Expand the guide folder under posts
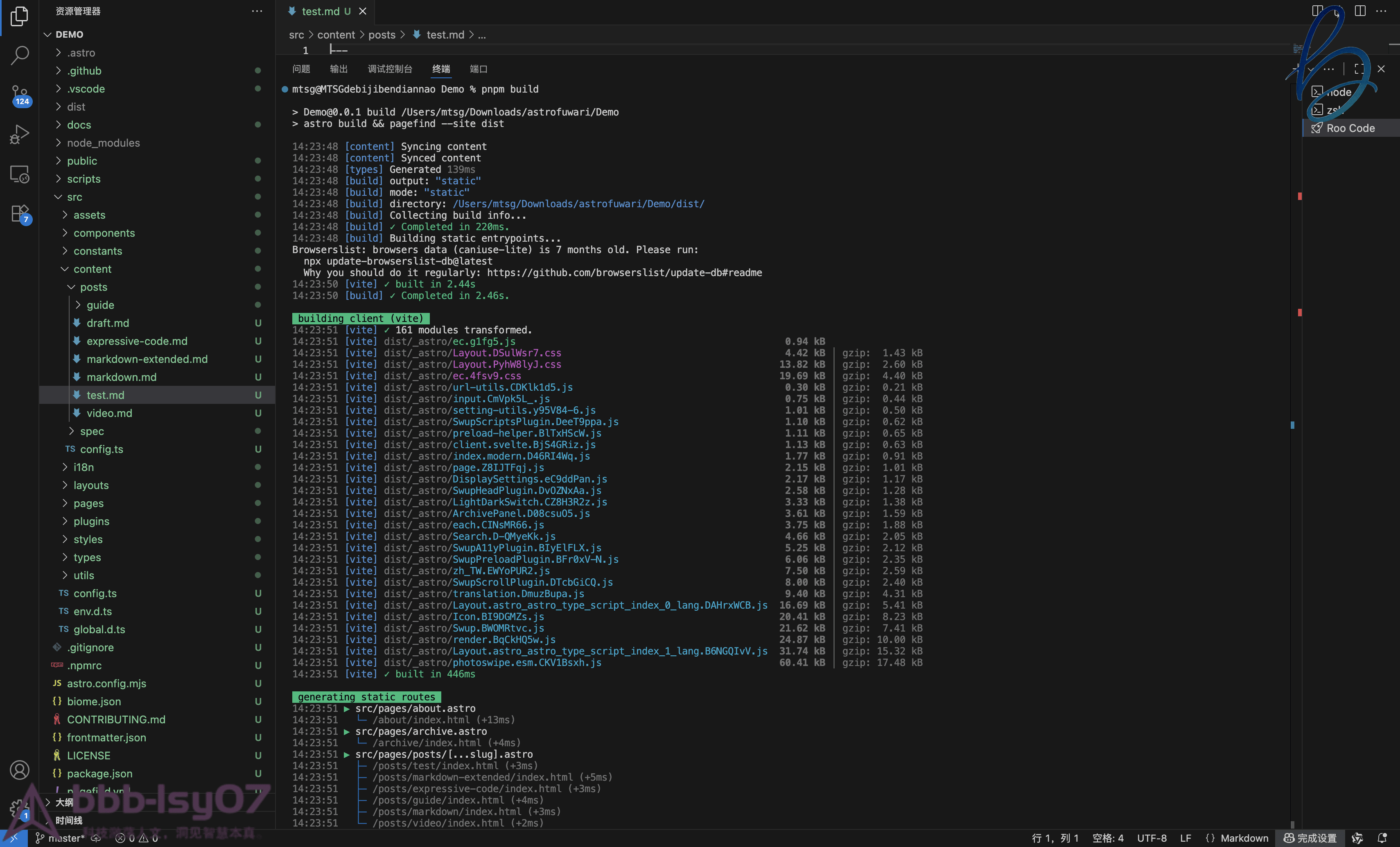This screenshot has width=1400, height=847. [x=100, y=305]
